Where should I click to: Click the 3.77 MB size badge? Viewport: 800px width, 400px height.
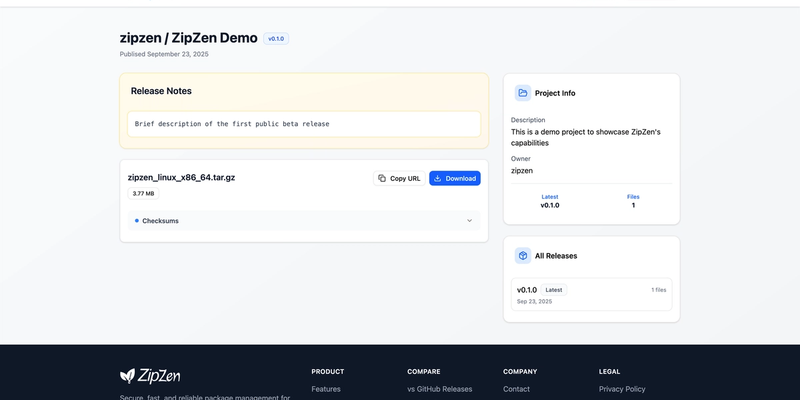coord(143,193)
